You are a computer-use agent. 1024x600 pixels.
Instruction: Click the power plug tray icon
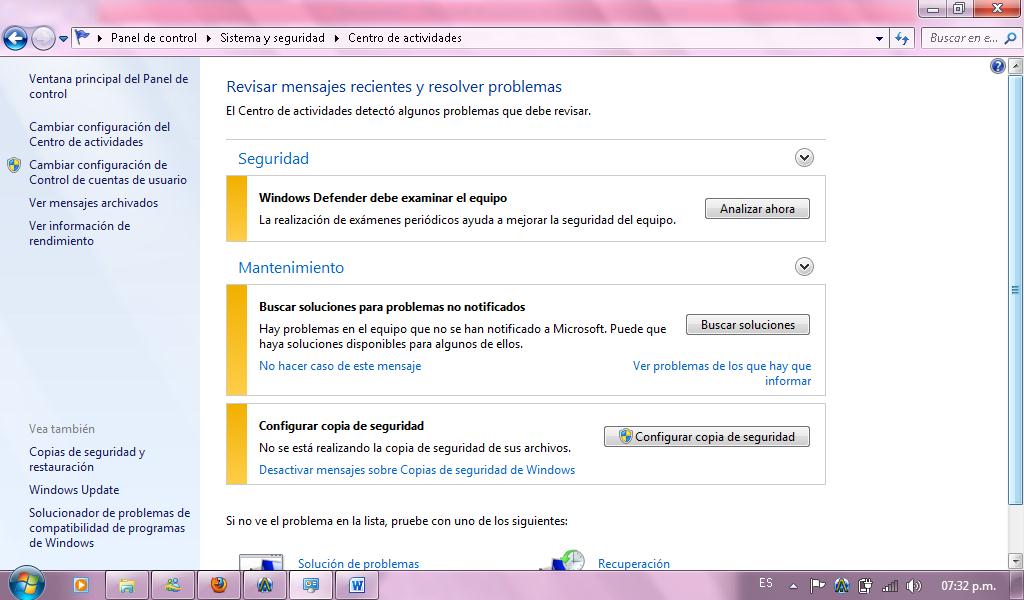click(x=865, y=586)
